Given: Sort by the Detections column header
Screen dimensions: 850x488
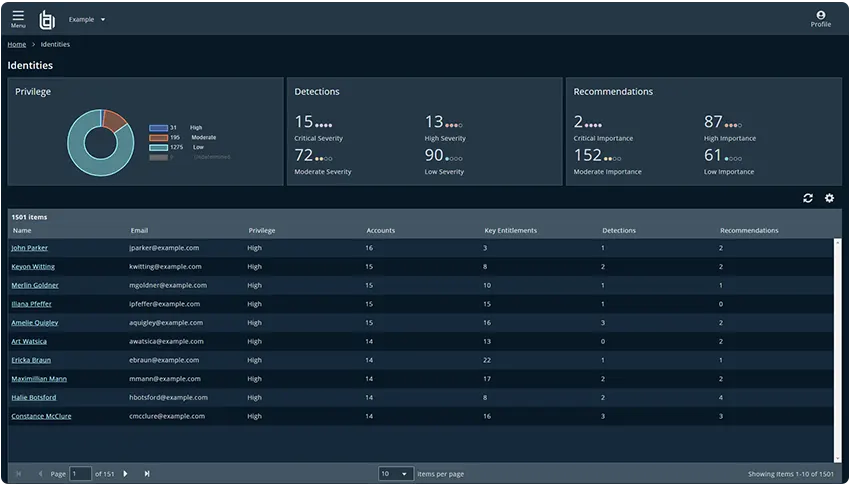Looking at the screenshot, I should click(x=619, y=230).
